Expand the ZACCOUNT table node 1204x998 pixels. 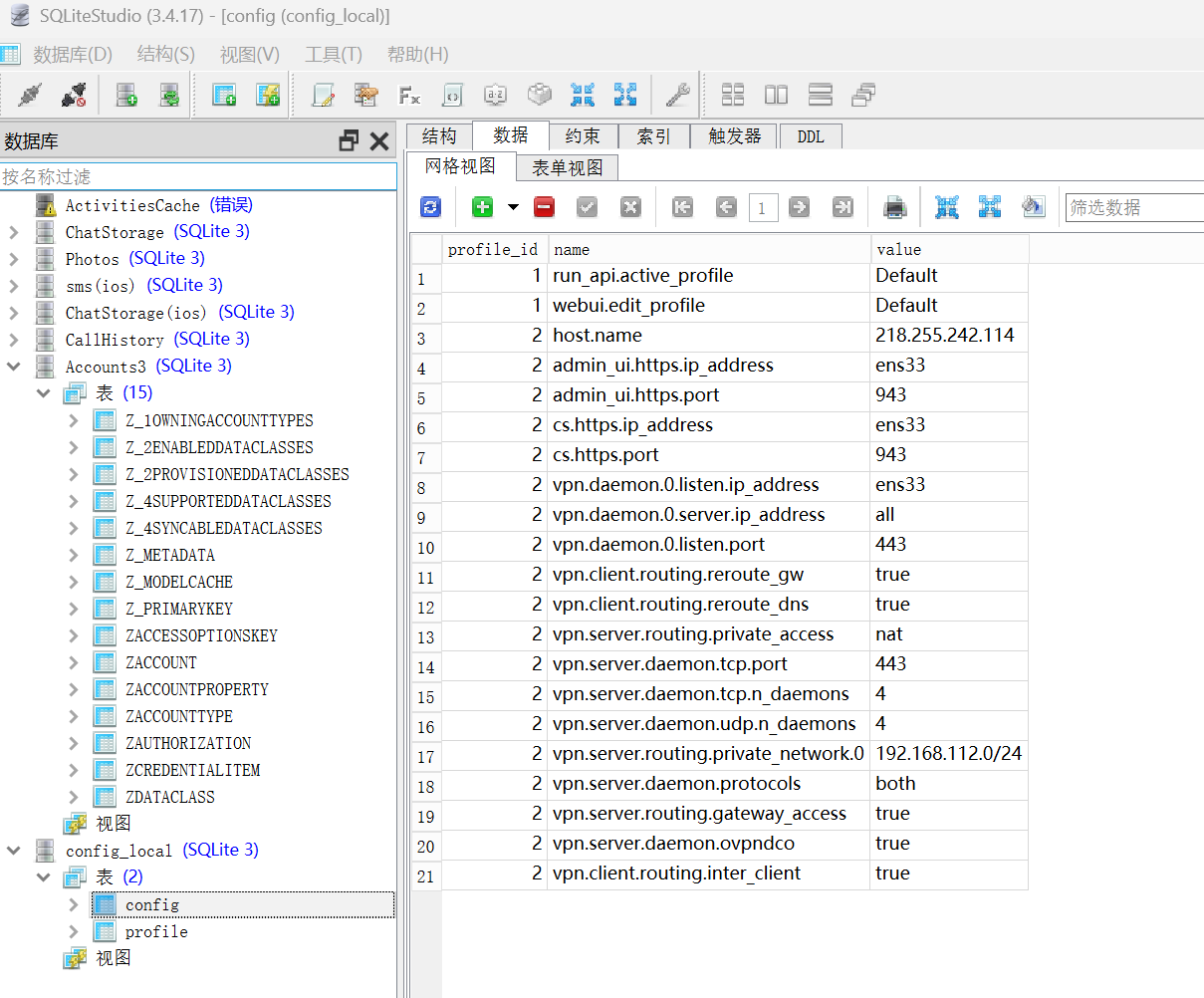pyautogui.click(x=74, y=662)
